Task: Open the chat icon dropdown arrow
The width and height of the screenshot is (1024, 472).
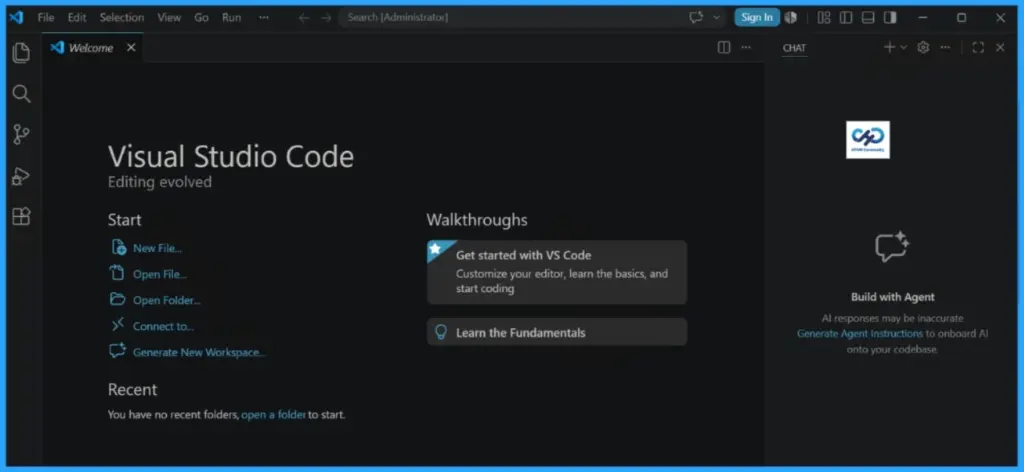Action: pos(716,18)
